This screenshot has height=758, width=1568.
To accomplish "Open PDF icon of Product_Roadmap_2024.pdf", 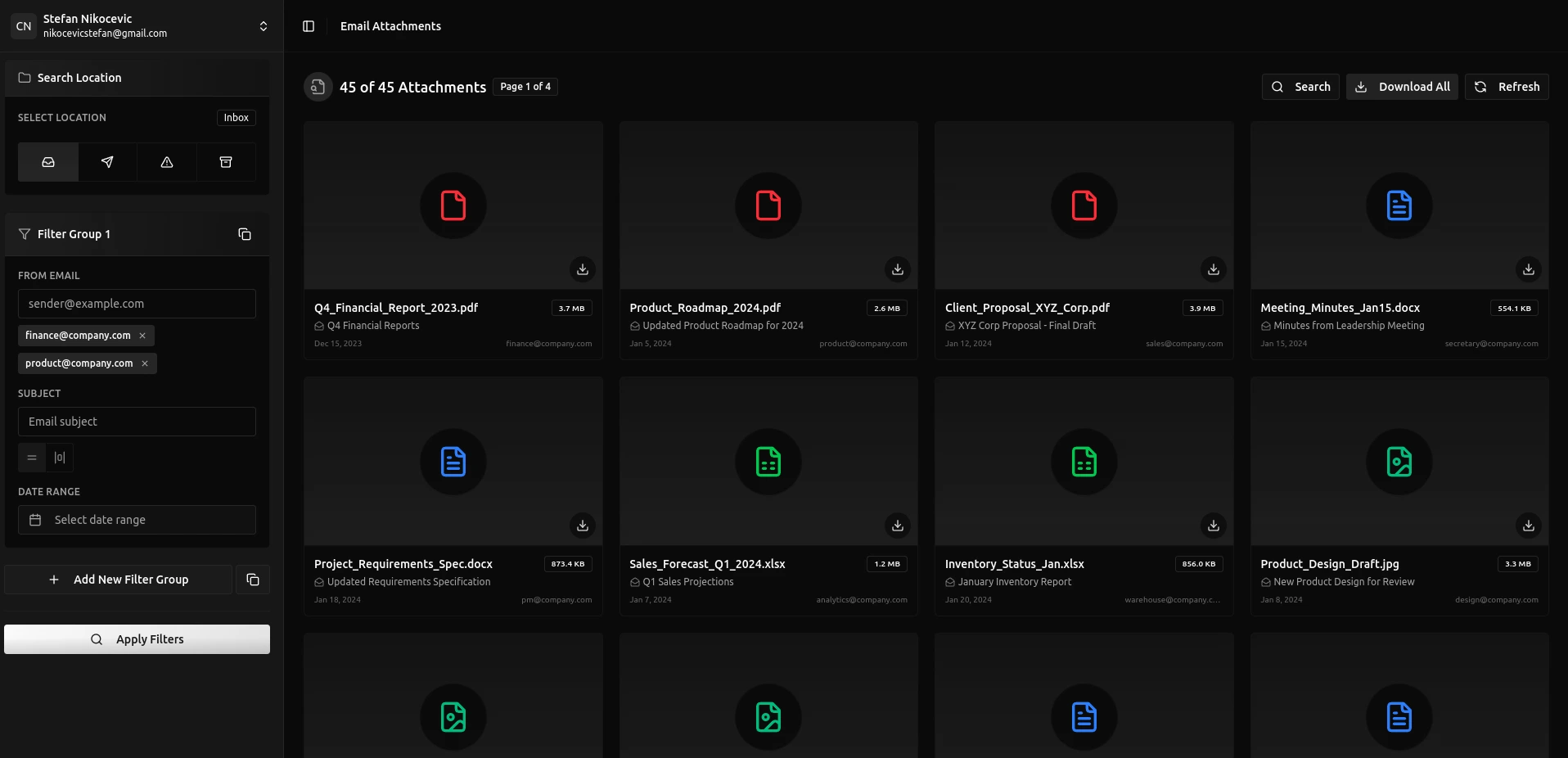I will [768, 205].
